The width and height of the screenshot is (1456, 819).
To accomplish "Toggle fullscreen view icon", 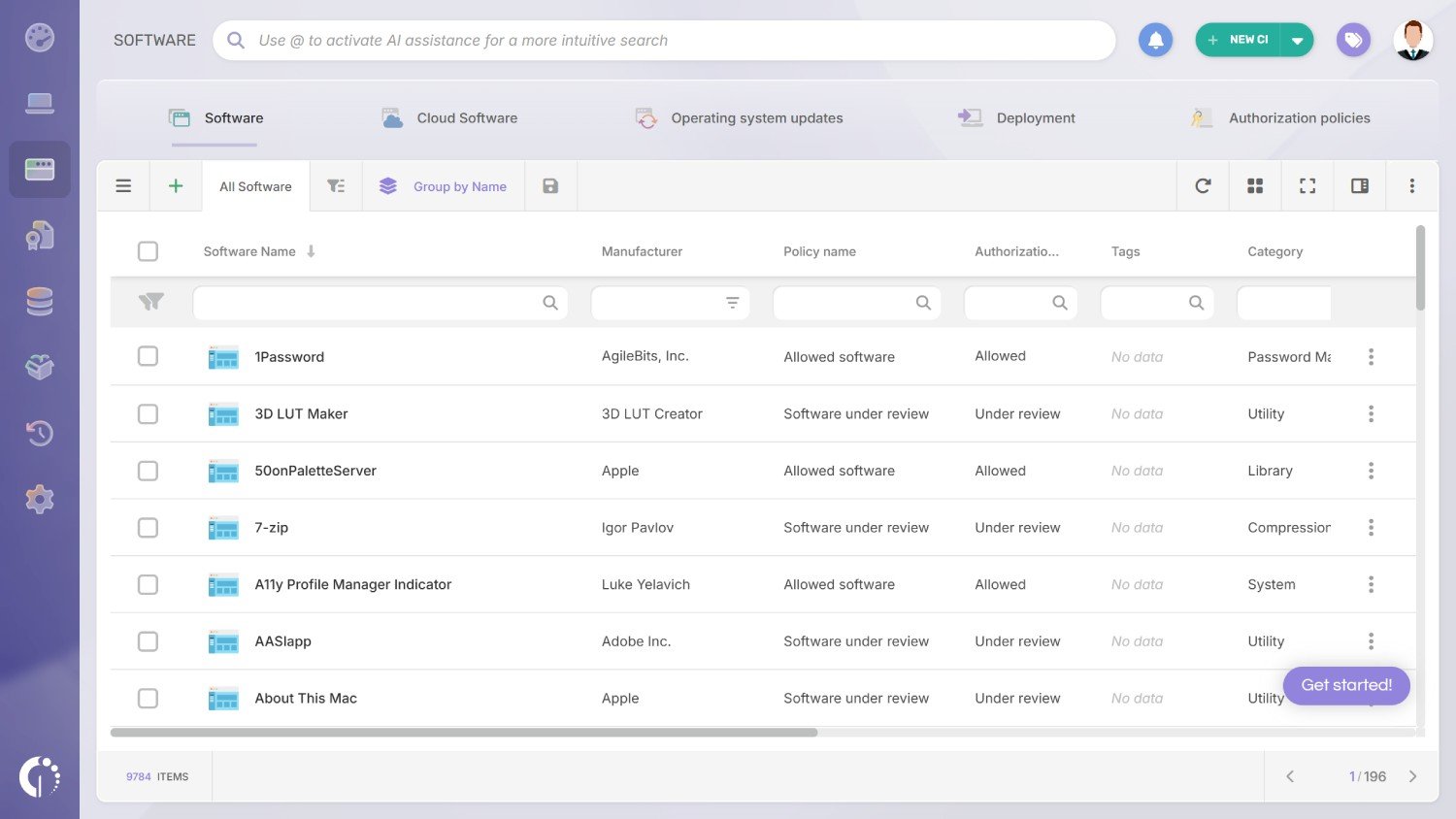I will point(1307,184).
